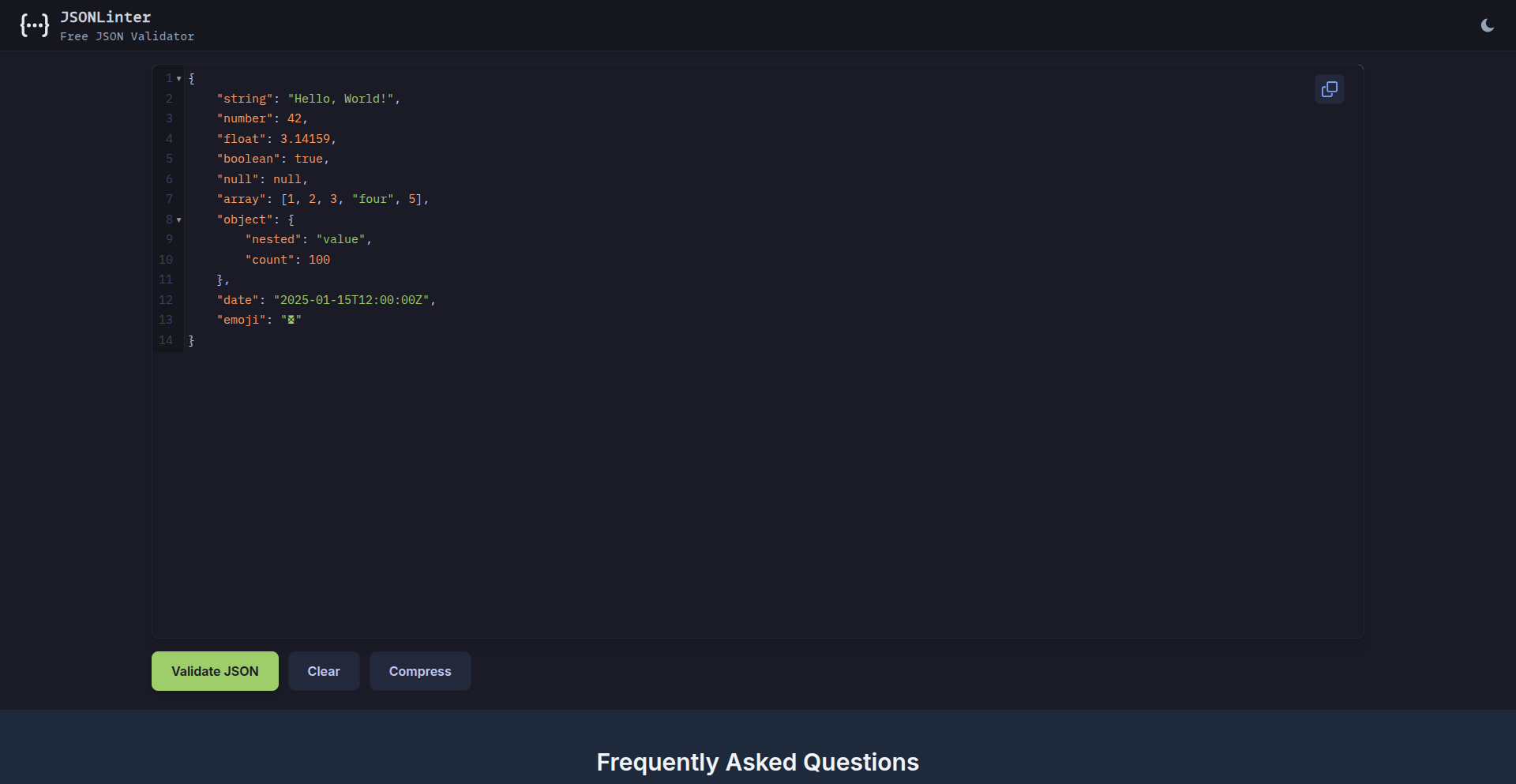Select line number 3 in the gutter
1516x784 pixels.
click(169, 118)
